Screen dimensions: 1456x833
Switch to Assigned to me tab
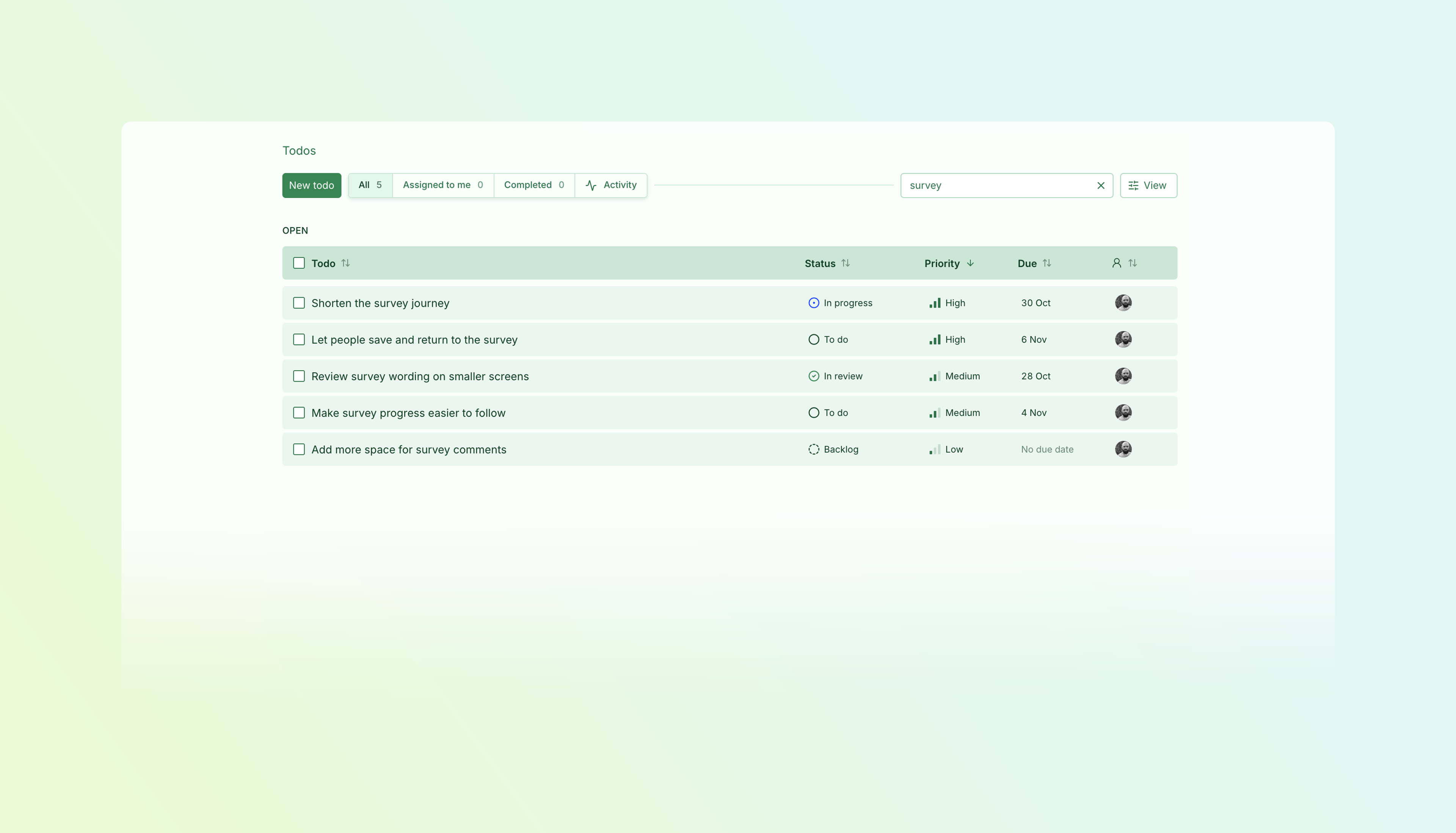coord(443,185)
